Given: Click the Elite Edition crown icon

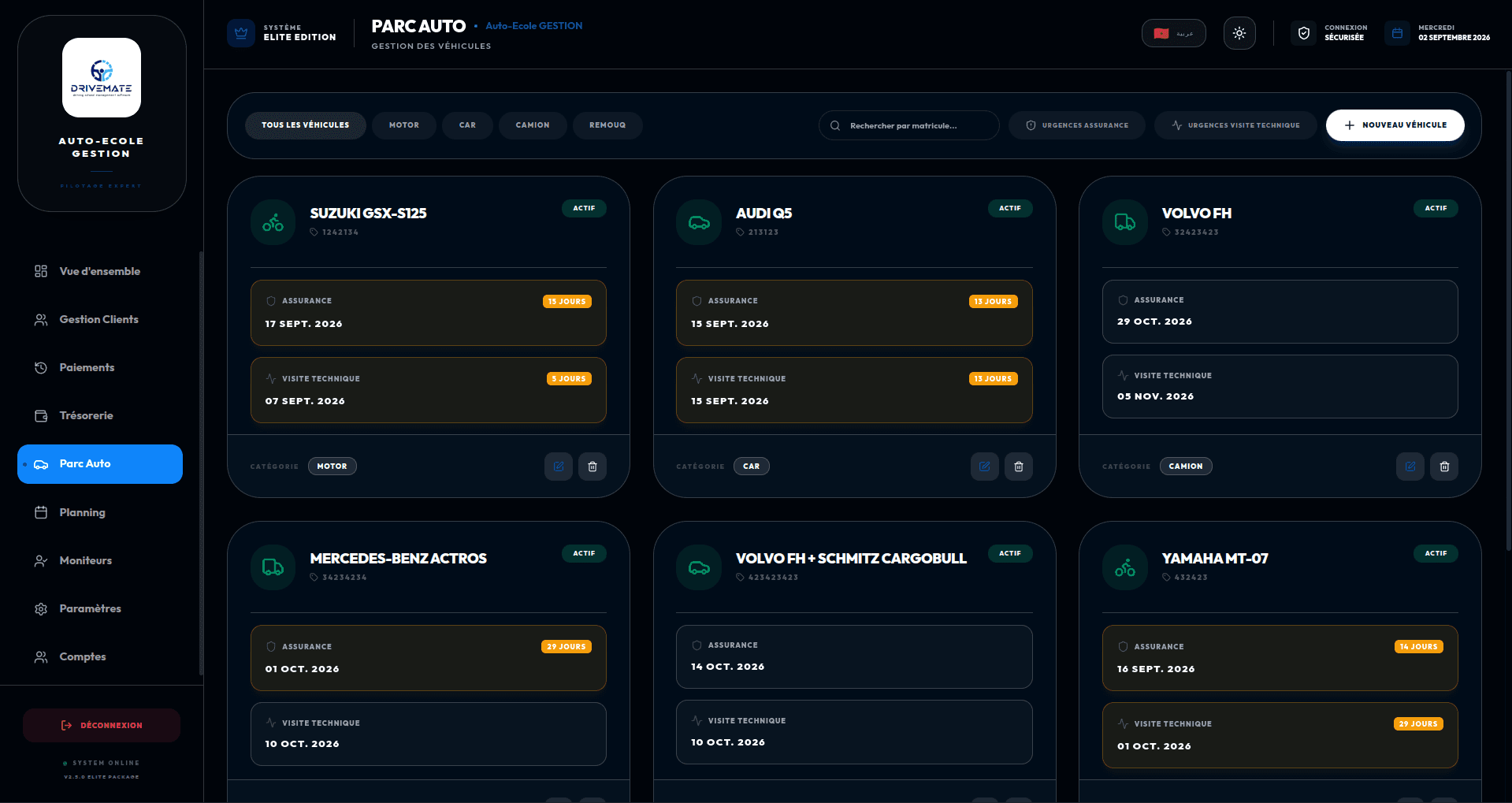Looking at the screenshot, I should (x=241, y=33).
